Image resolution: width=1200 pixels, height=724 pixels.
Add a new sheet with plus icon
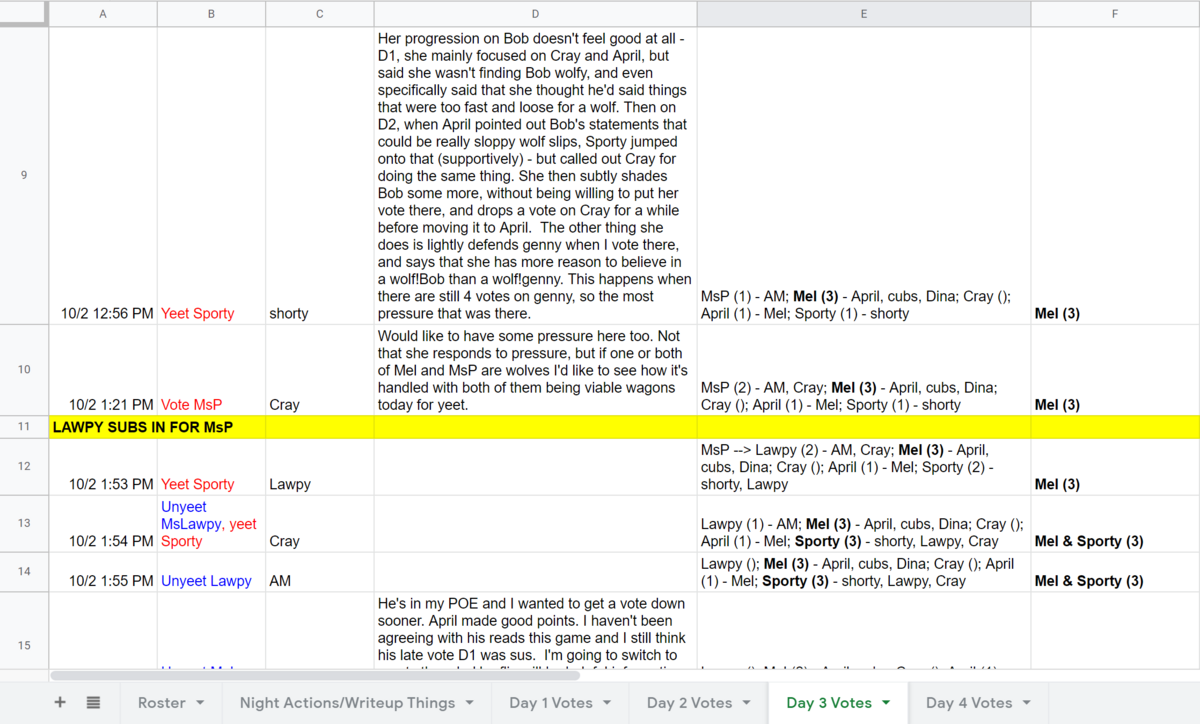click(60, 703)
